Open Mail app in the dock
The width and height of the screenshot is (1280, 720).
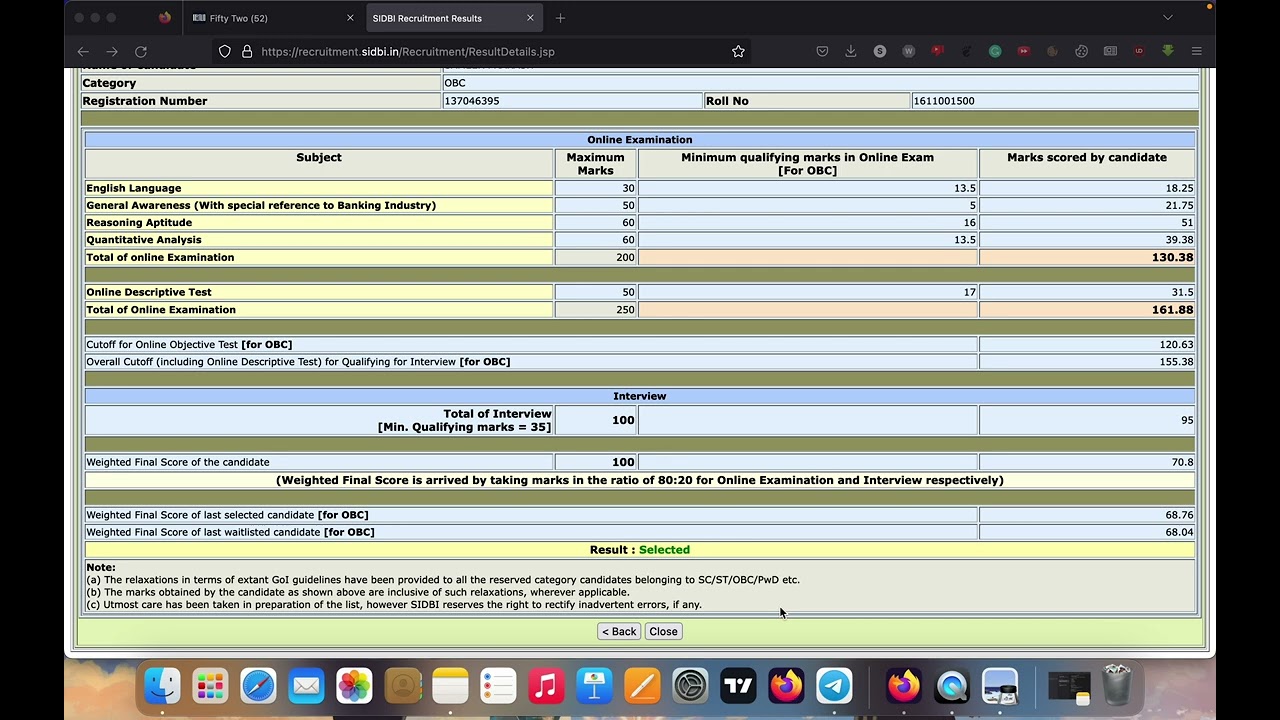point(306,686)
